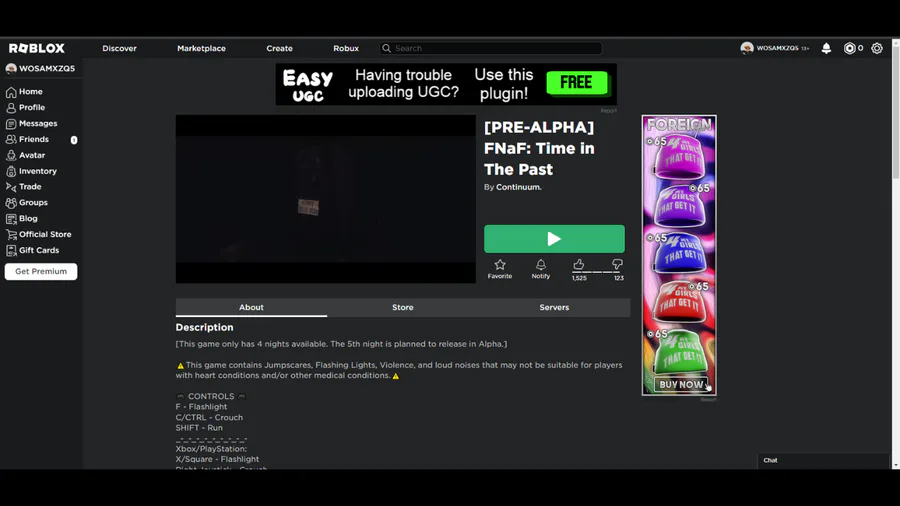The width and height of the screenshot is (900, 506).
Task: Click the '[PRE-ALPHA] FNaF: Time in The Past' title
Action: point(539,149)
